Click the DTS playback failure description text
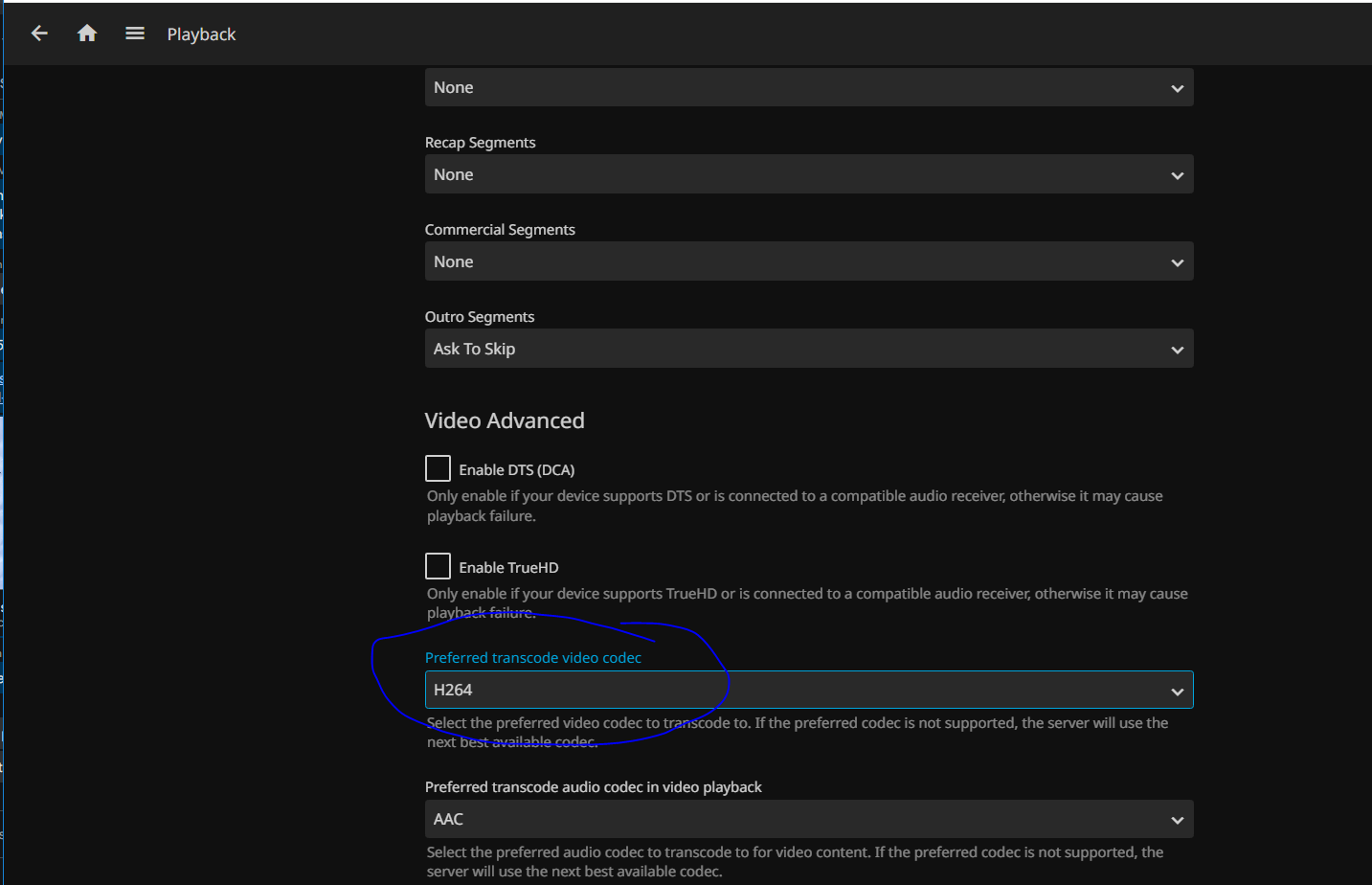The width and height of the screenshot is (1372, 885). pyautogui.click(x=794, y=506)
